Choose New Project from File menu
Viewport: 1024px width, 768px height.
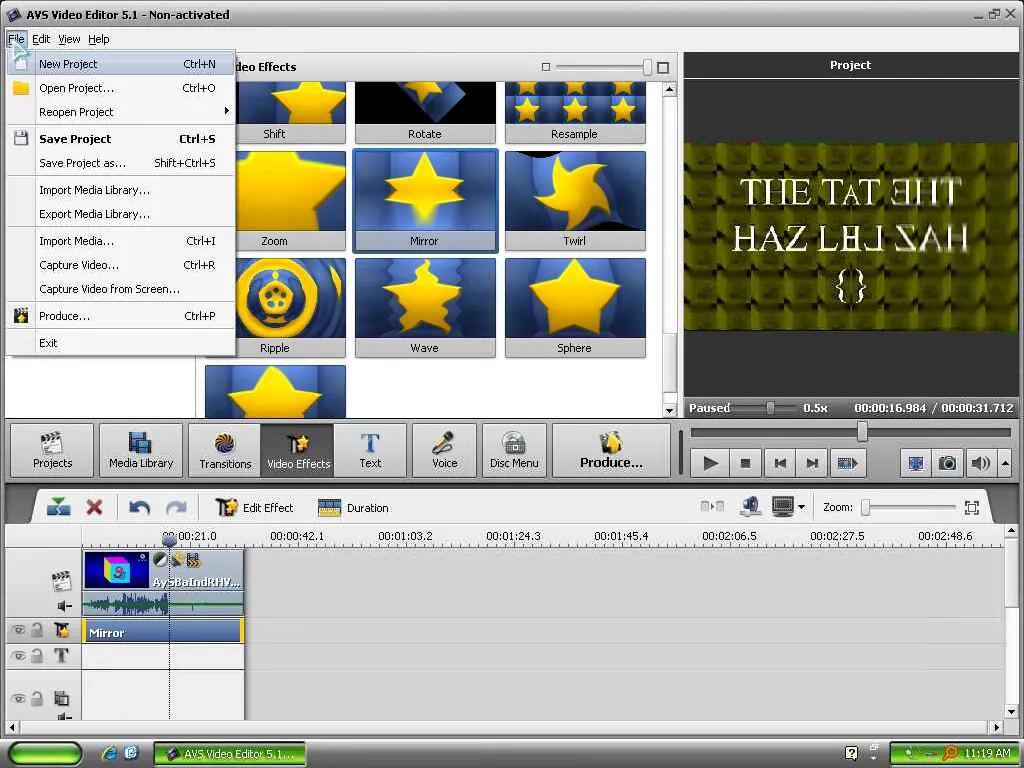point(121,64)
